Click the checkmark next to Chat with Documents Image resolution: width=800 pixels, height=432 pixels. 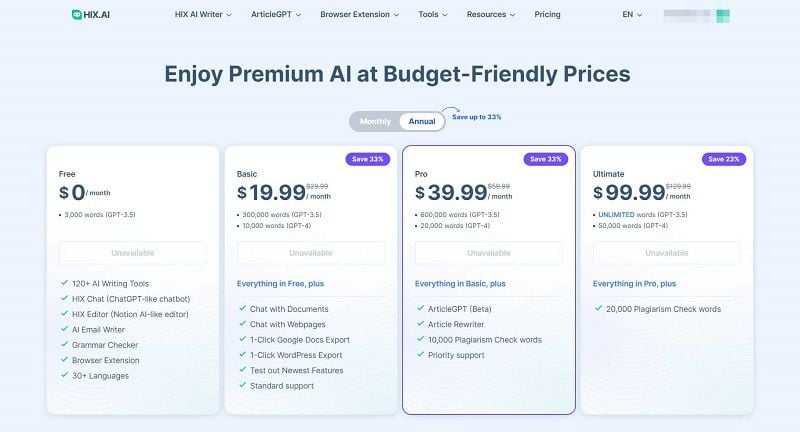tap(241, 309)
